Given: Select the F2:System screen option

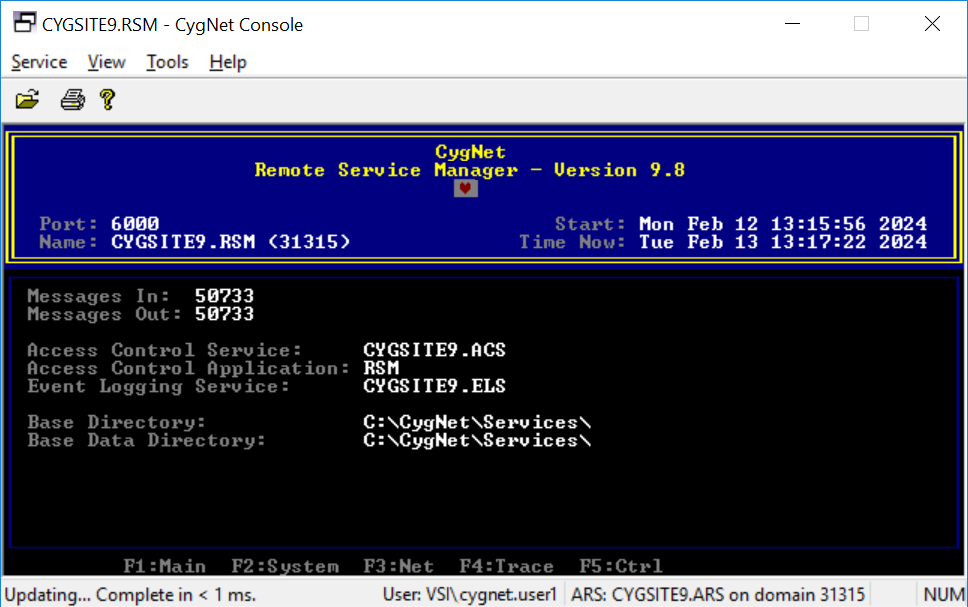Looking at the screenshot, I should point(285,566).
